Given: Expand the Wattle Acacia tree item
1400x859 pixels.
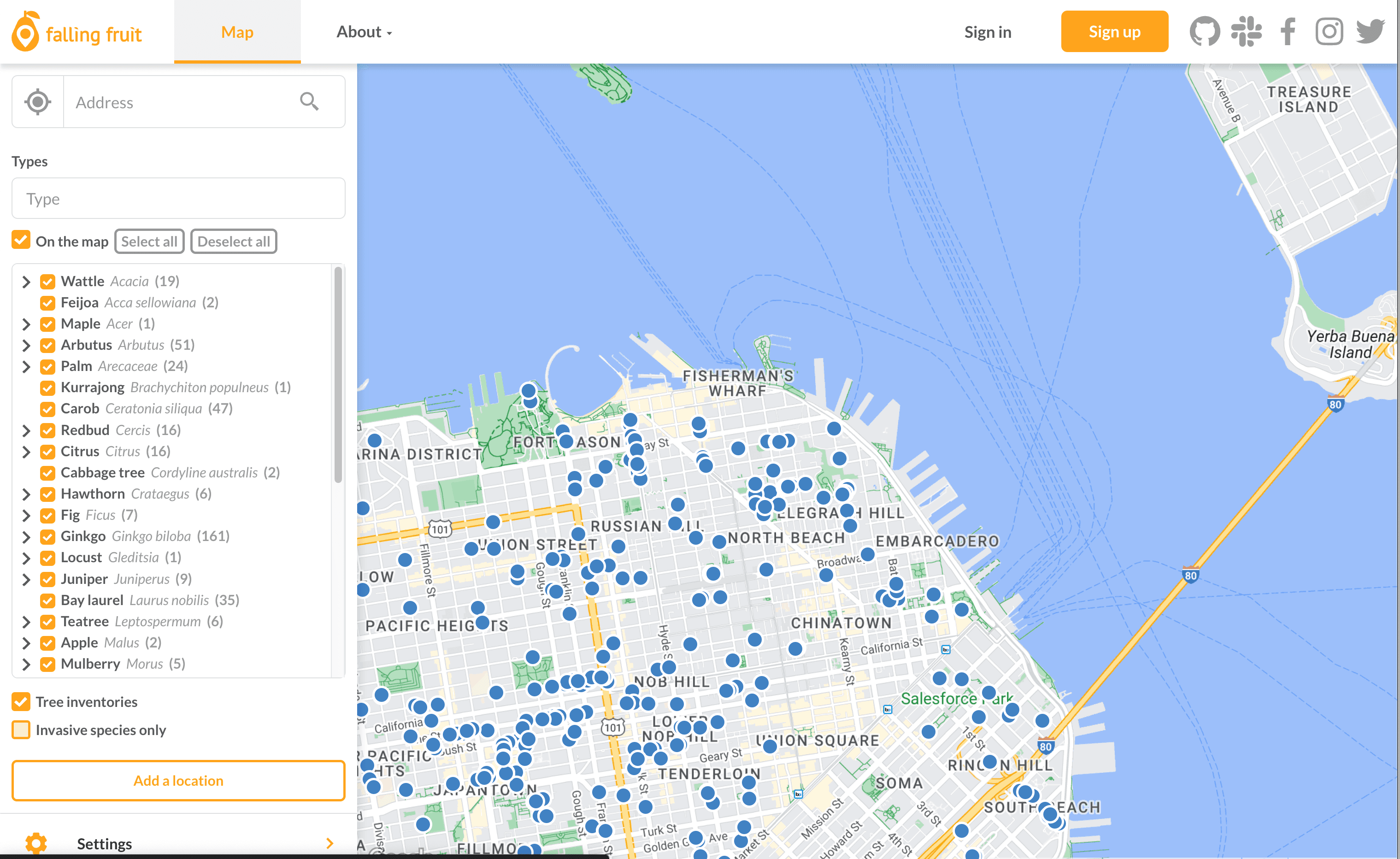Looking at the screenshot, I should (26, 282).
